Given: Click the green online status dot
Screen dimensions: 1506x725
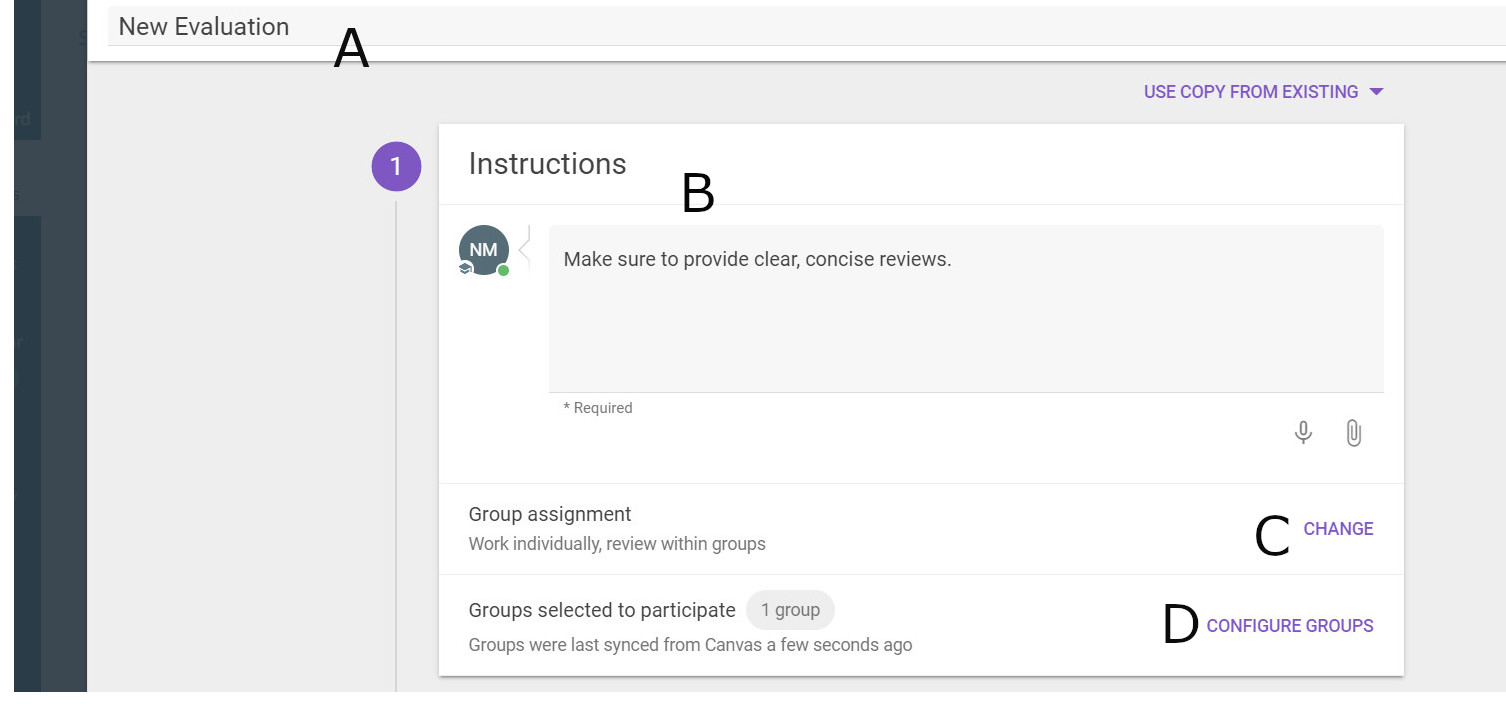Looking at the screenshot, I should (x=504, y=271).
